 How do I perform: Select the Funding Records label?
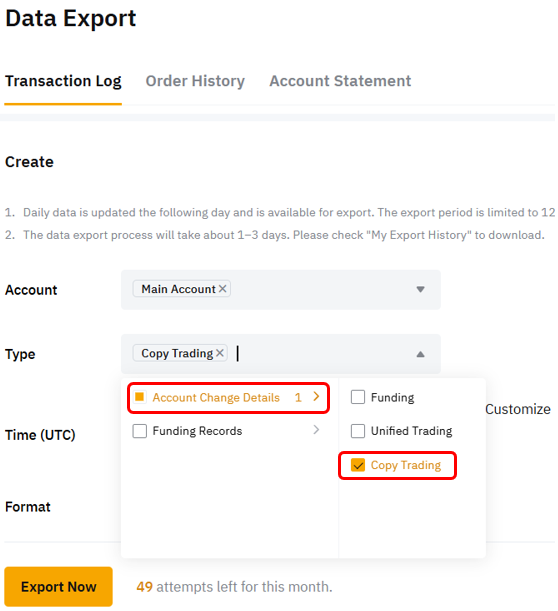coord(197,431)
